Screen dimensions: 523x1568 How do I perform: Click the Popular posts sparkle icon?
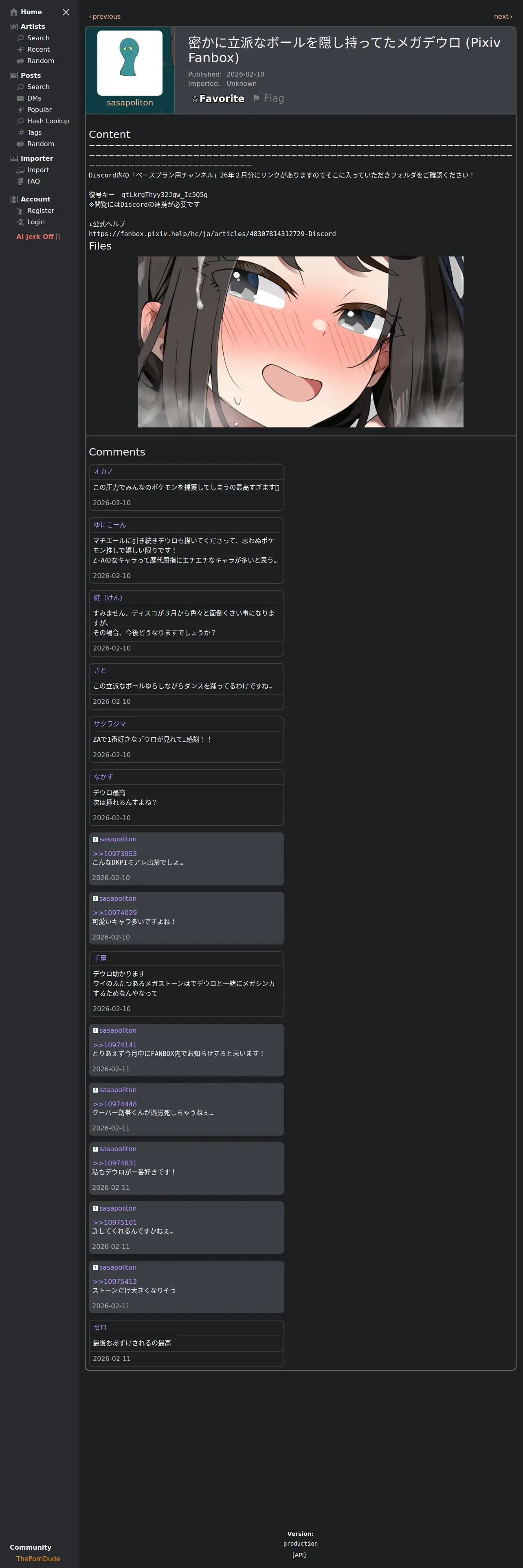pyautogui.click(x=21, y=110)
